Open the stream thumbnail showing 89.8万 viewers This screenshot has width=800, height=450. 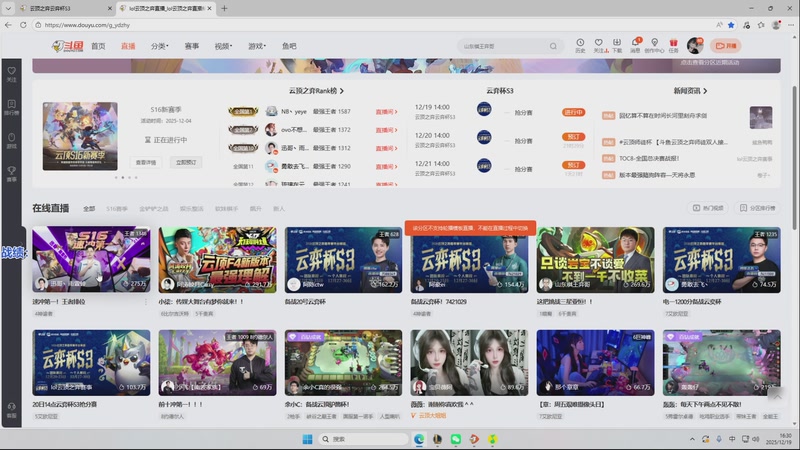pos(469,363)
